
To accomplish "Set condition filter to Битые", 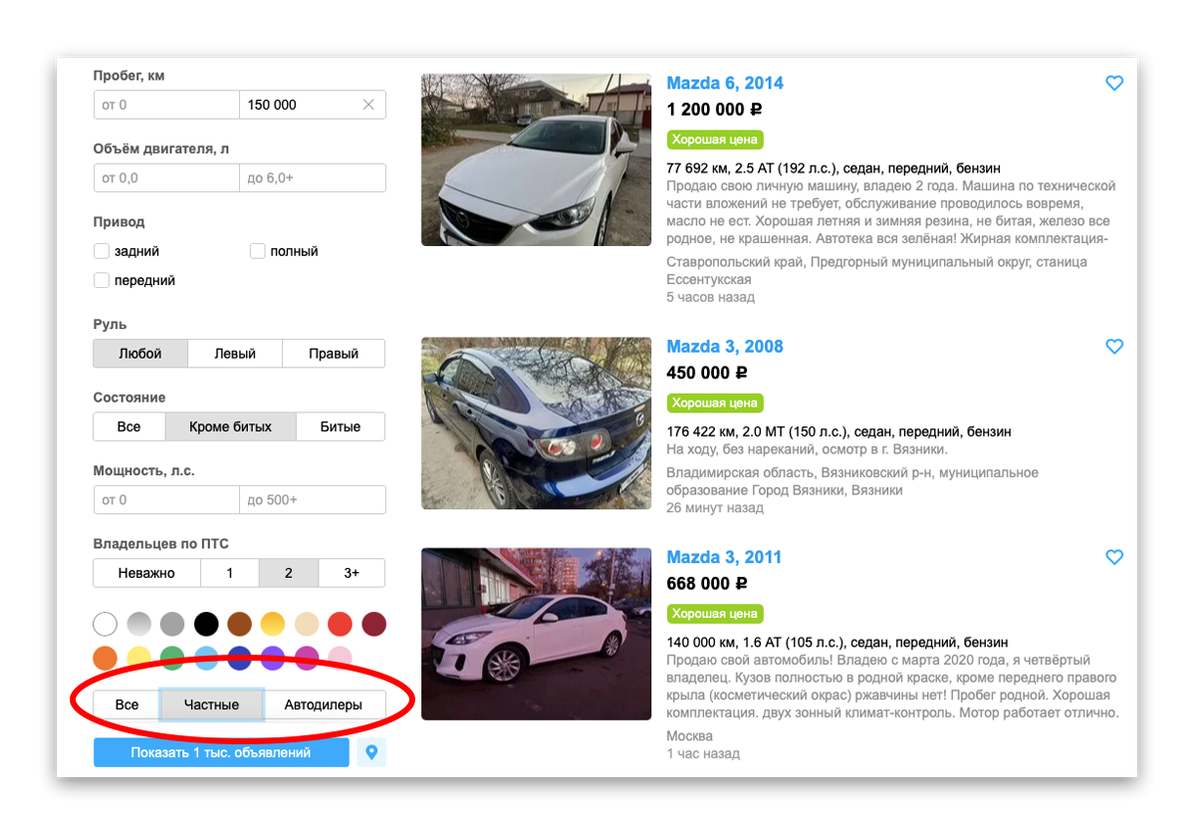I will pyautogui.click(x=341, y=426).
